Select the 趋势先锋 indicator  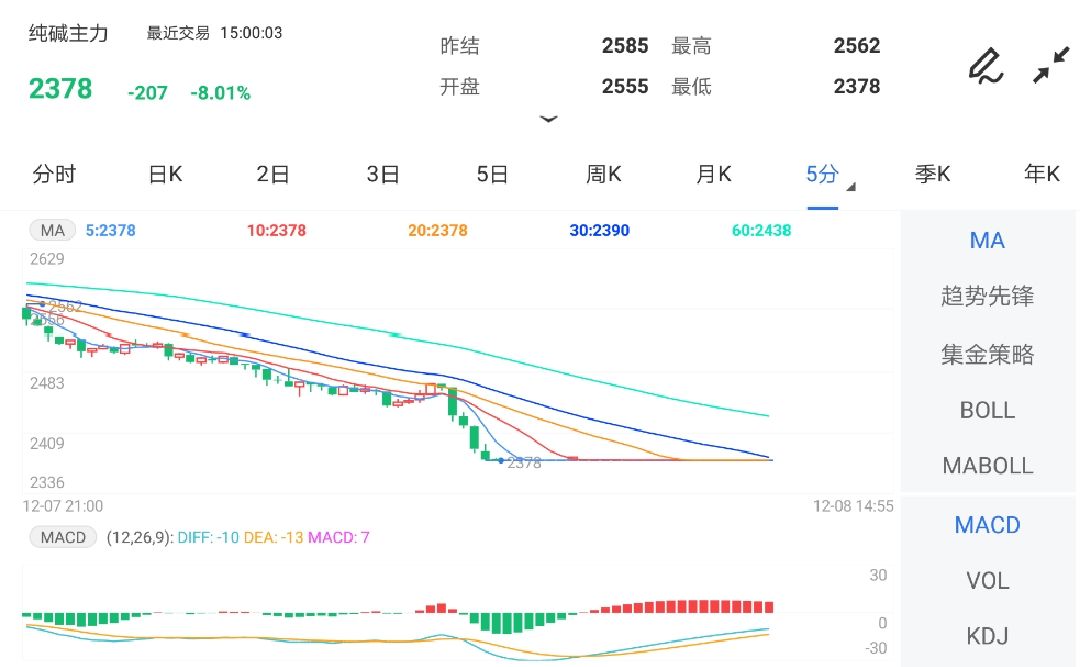pyautogui.click(x=987, y=296)
